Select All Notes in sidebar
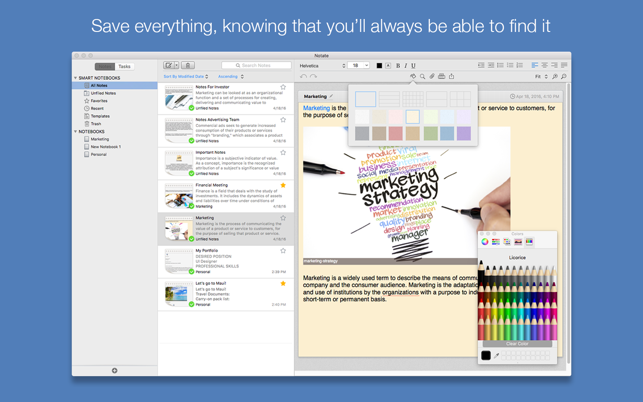This screenshot has height=402, width=643. tap(115, 85)
